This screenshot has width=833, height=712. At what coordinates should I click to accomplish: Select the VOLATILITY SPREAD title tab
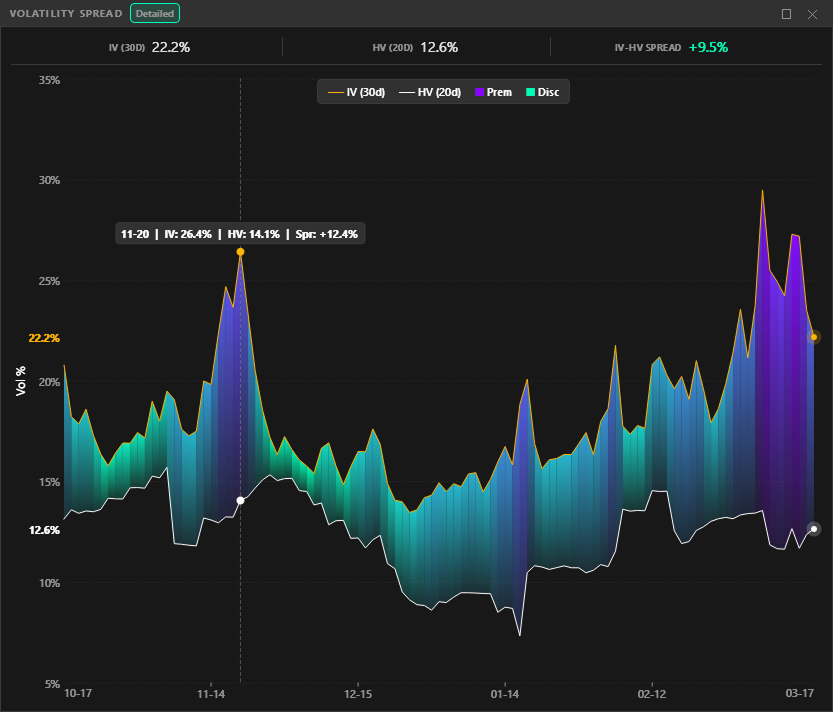(65, 13)
